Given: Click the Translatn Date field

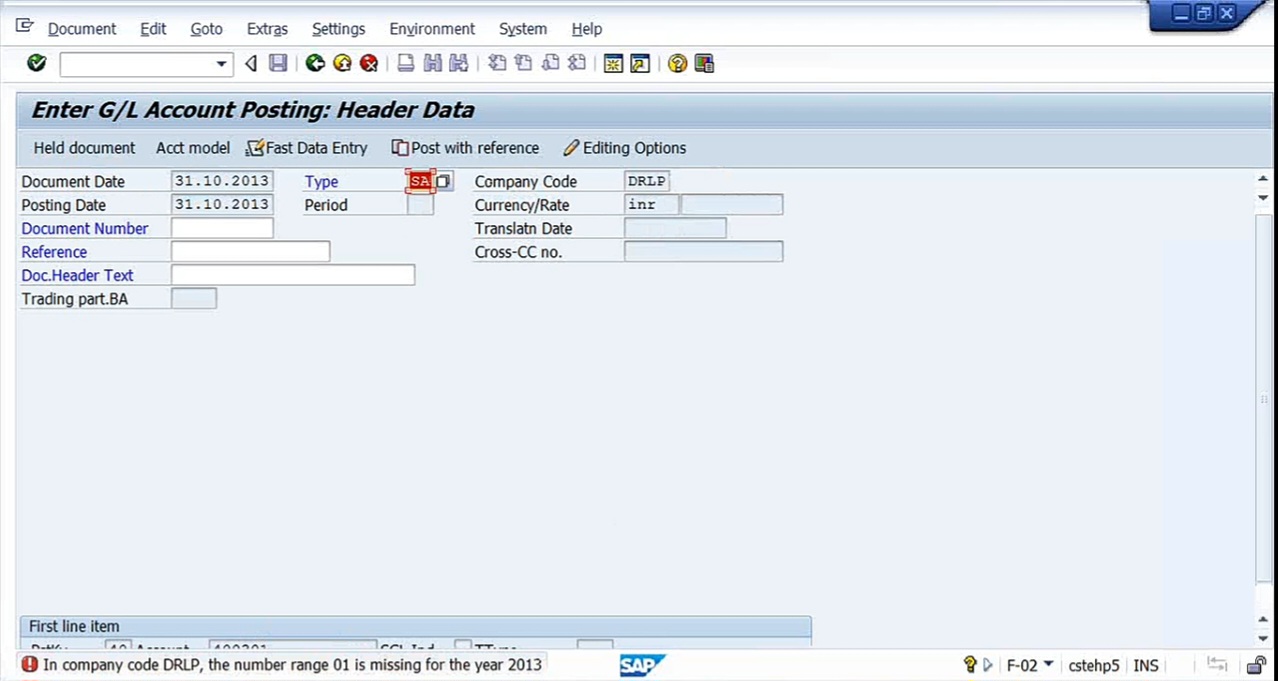Looking at the screenshot, I should [675, 228].
